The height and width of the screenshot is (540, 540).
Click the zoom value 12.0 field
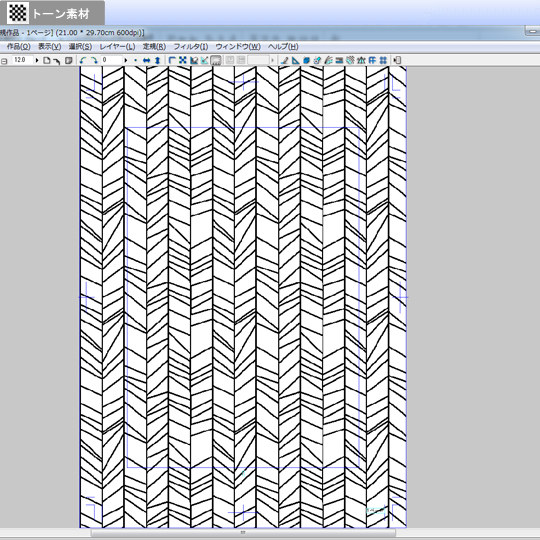click(22, 60)
